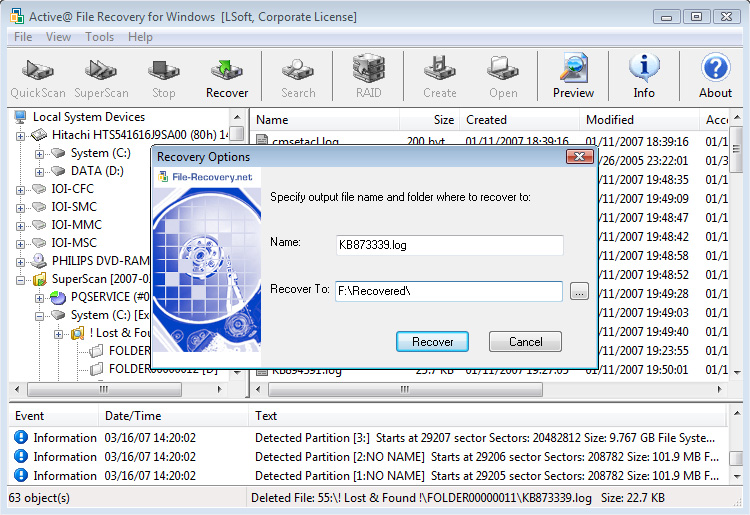Screen dimensions: 750x515
Task: Select the PHILIPS DVD-RAM drive
Action: [90, 261]
